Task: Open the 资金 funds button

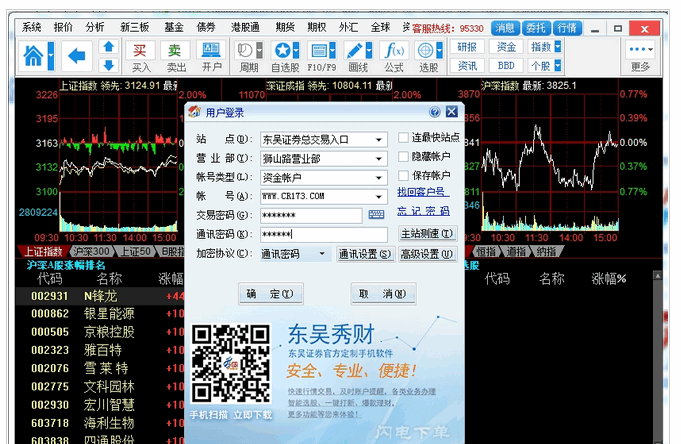Action: coord(506,46)
